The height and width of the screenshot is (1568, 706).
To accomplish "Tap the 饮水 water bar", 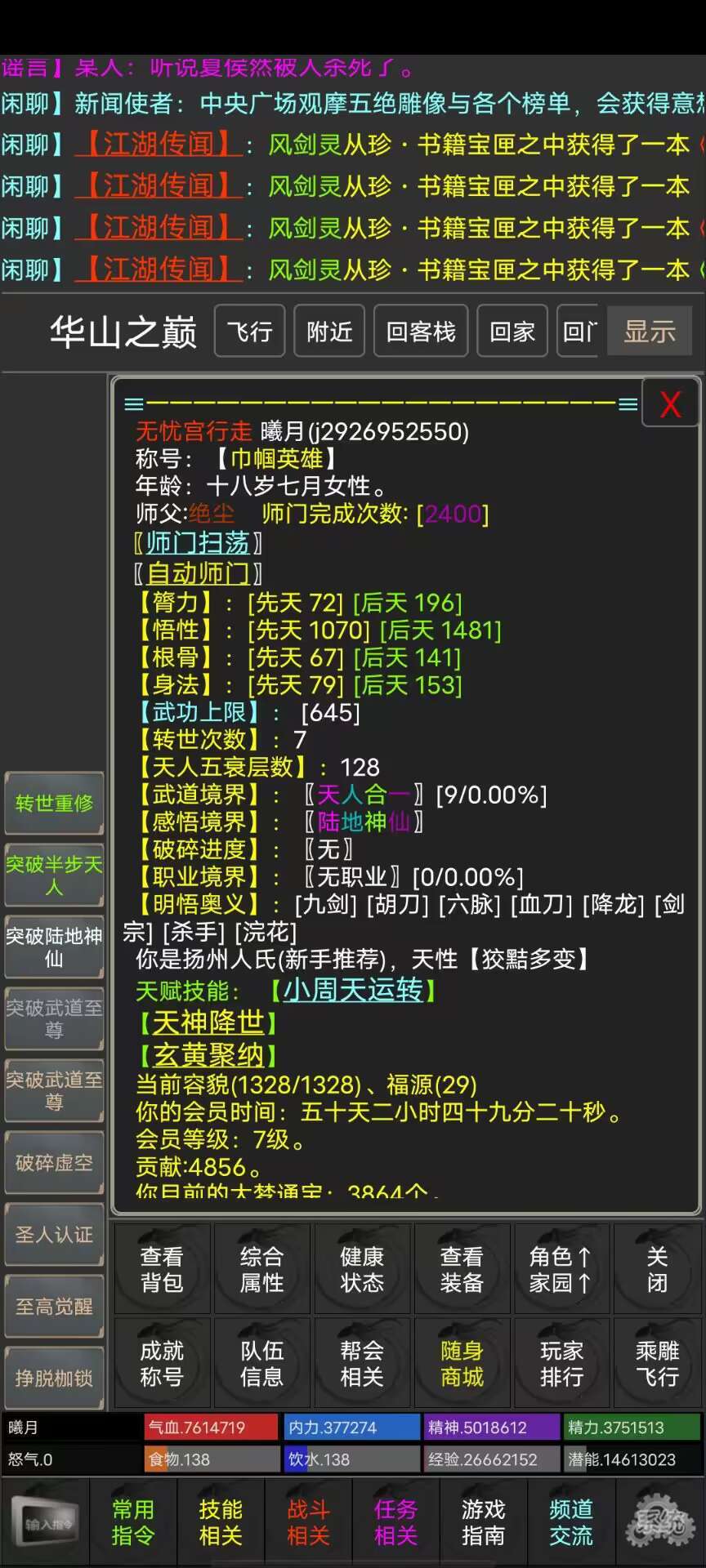I will 352,1459.
